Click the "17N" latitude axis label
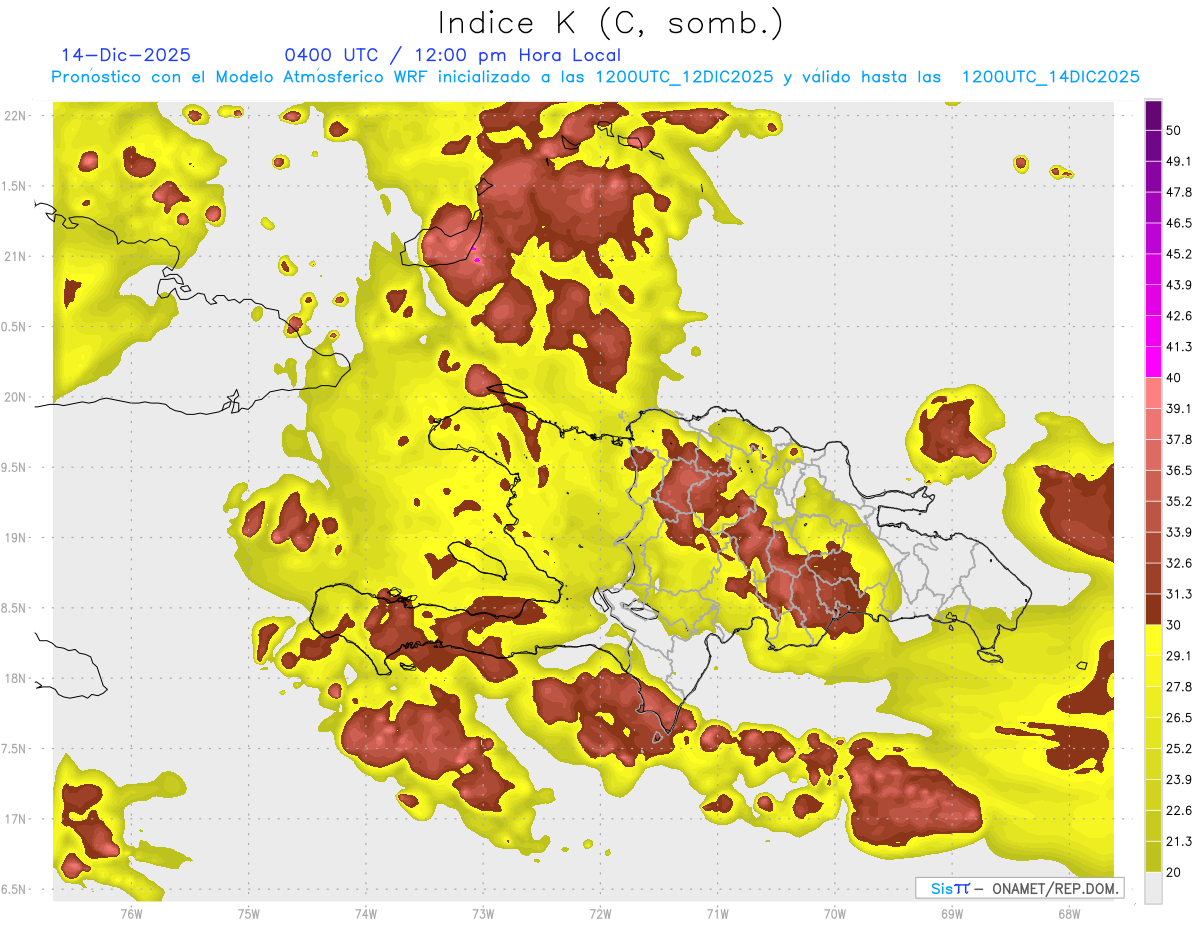1200x927 pixels. tap(15, 819)
